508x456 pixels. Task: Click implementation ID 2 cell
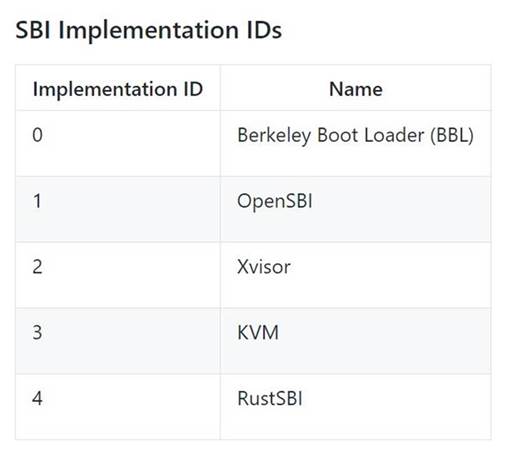118,275
